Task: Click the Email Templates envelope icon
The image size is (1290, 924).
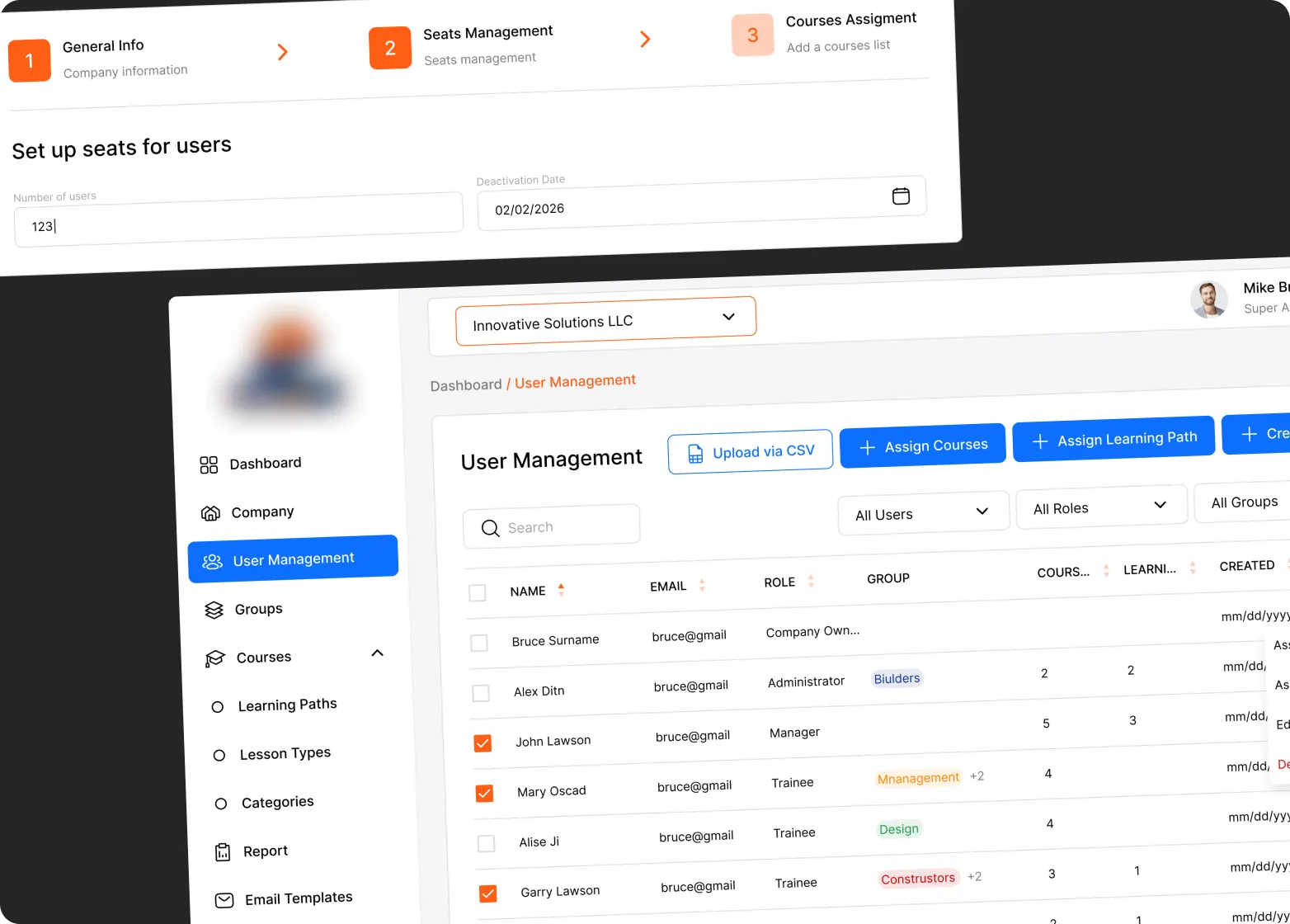Action: click(224, 900)
